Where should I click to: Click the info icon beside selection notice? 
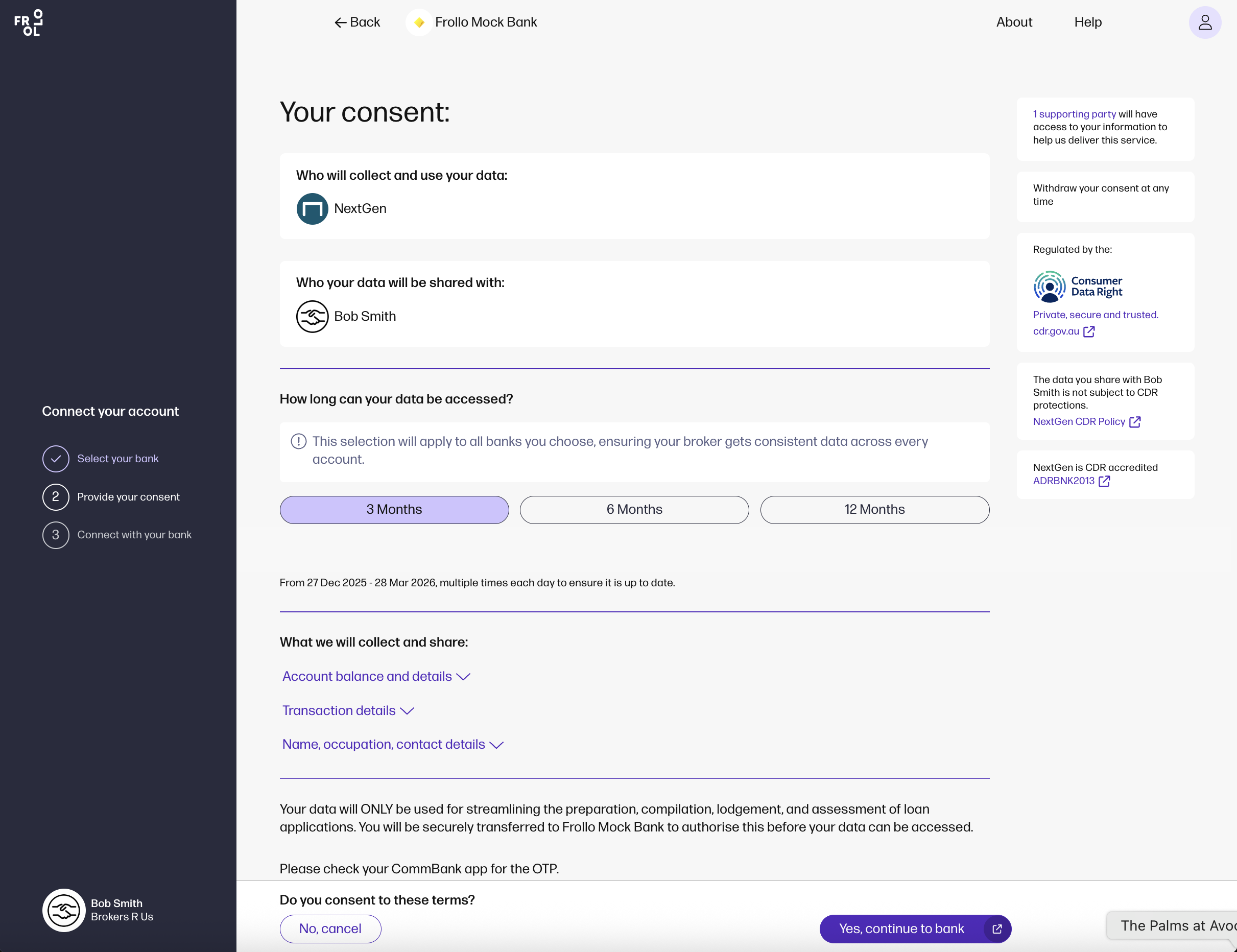[x=298, y=441]
